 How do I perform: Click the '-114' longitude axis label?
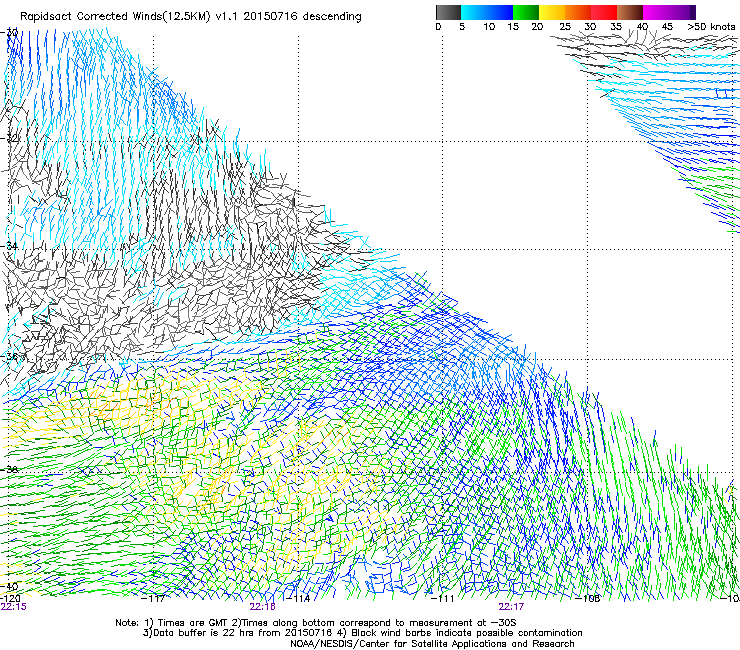tap(298, 599)
